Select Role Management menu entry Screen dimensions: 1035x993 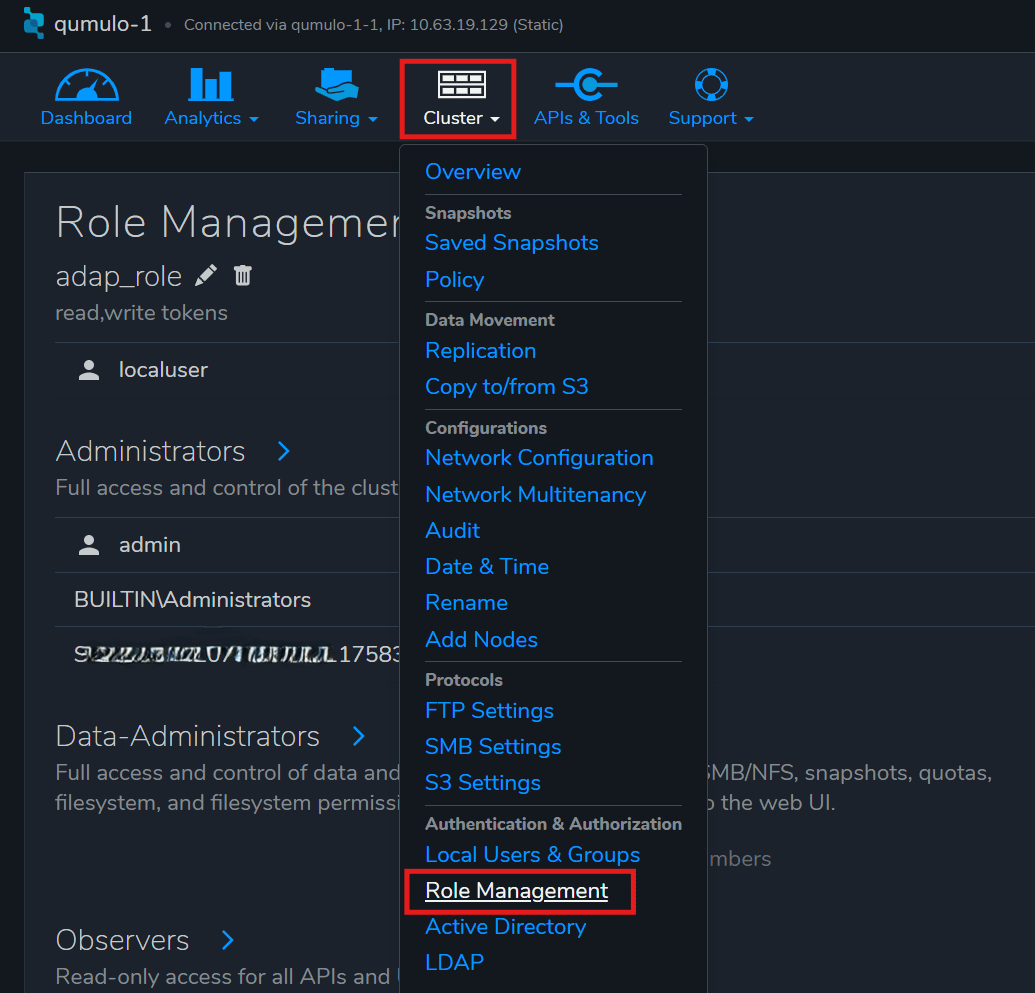(x=516, y=891)
